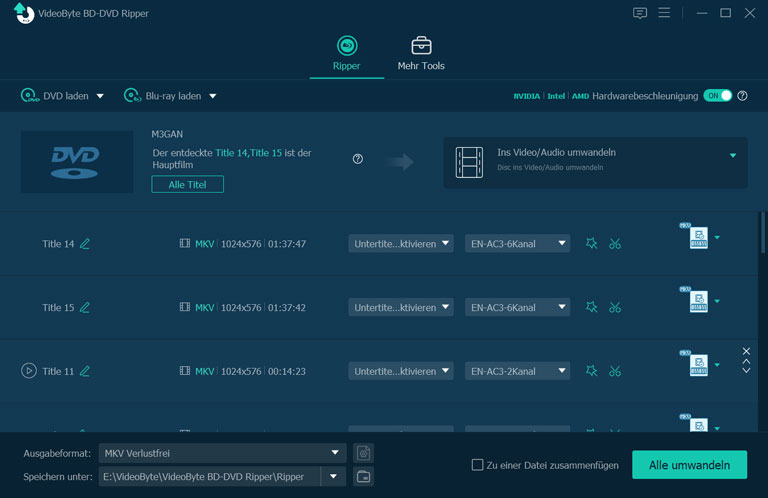Open edit effects star for Title 11

click(x=592, y=370)
